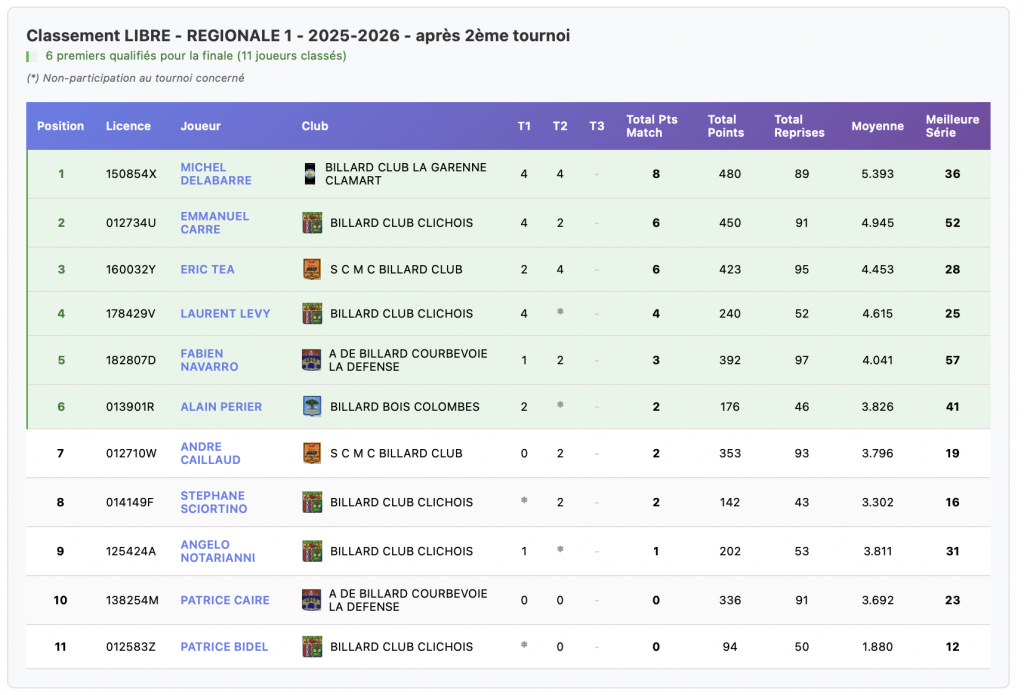The height and width of the screenshot is (695, 1024).
Task: Click the Total Reprises column header
Action: pyautogui.click(x=799, y=126)
